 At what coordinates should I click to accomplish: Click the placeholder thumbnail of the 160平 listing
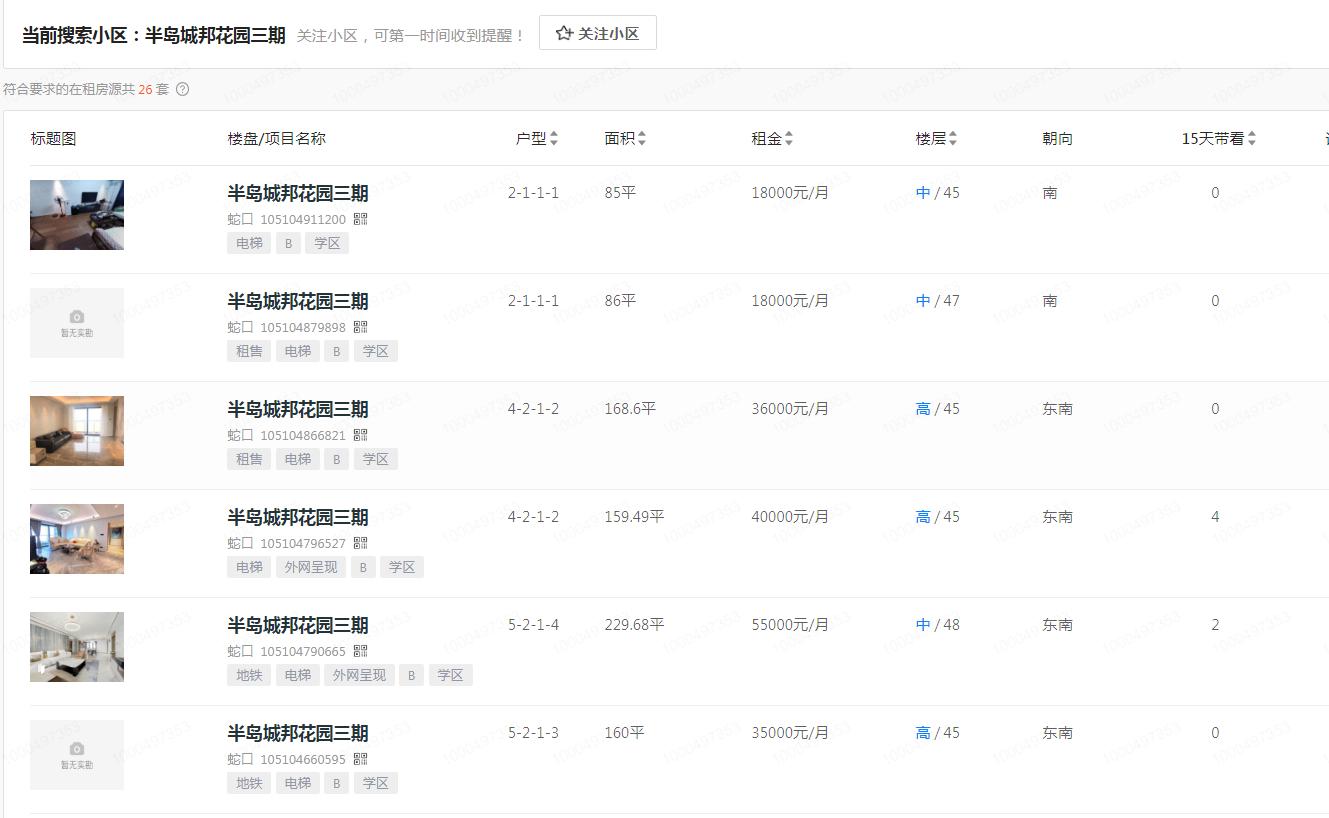(x=77, y=755)
